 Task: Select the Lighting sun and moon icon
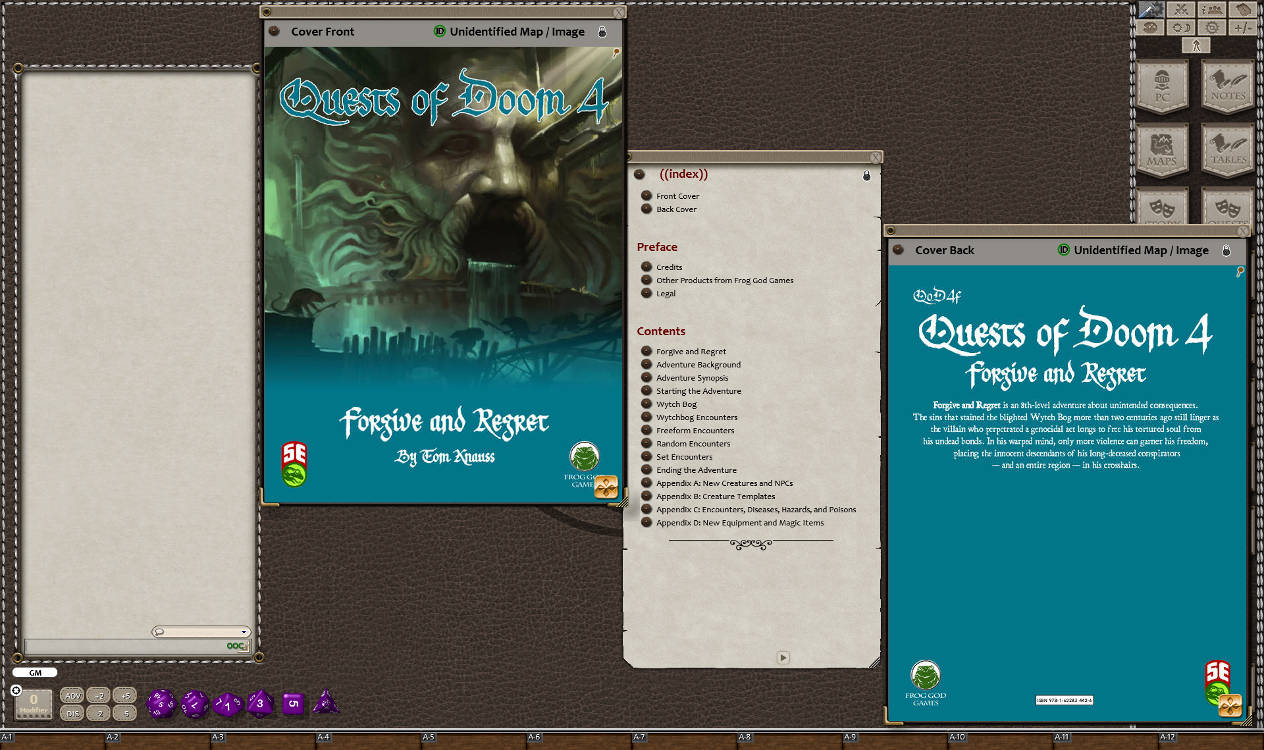pyautogui.click(x=1182, y=28)
